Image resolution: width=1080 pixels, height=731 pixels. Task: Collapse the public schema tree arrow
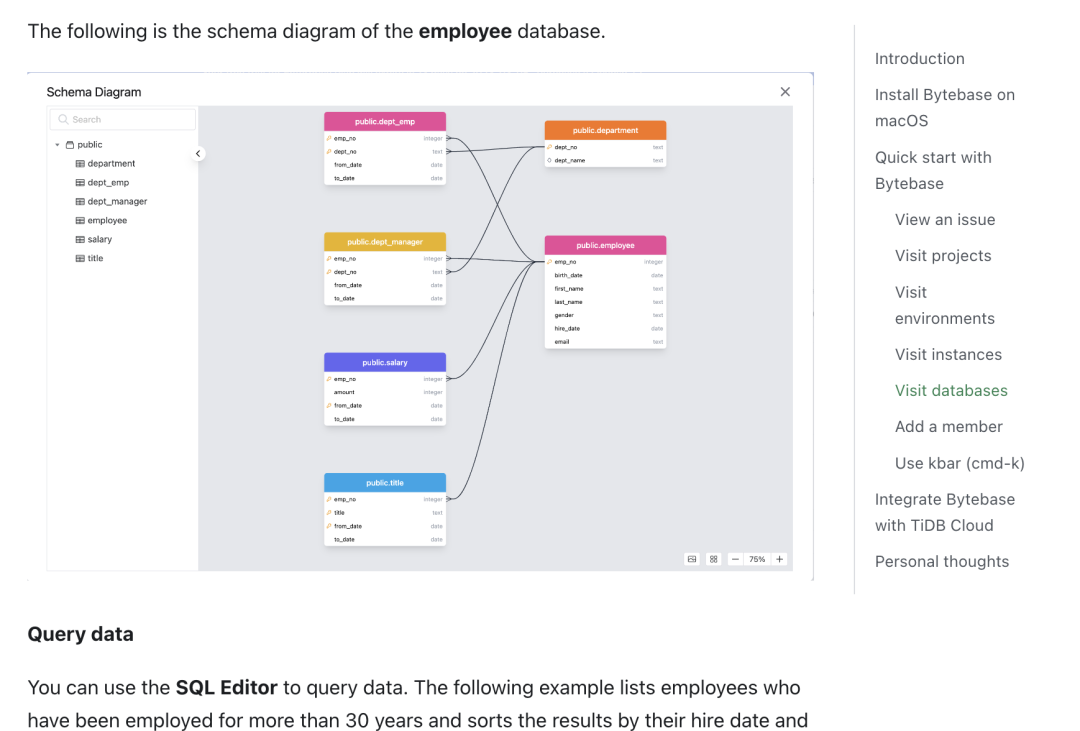[x=57, y=145]
